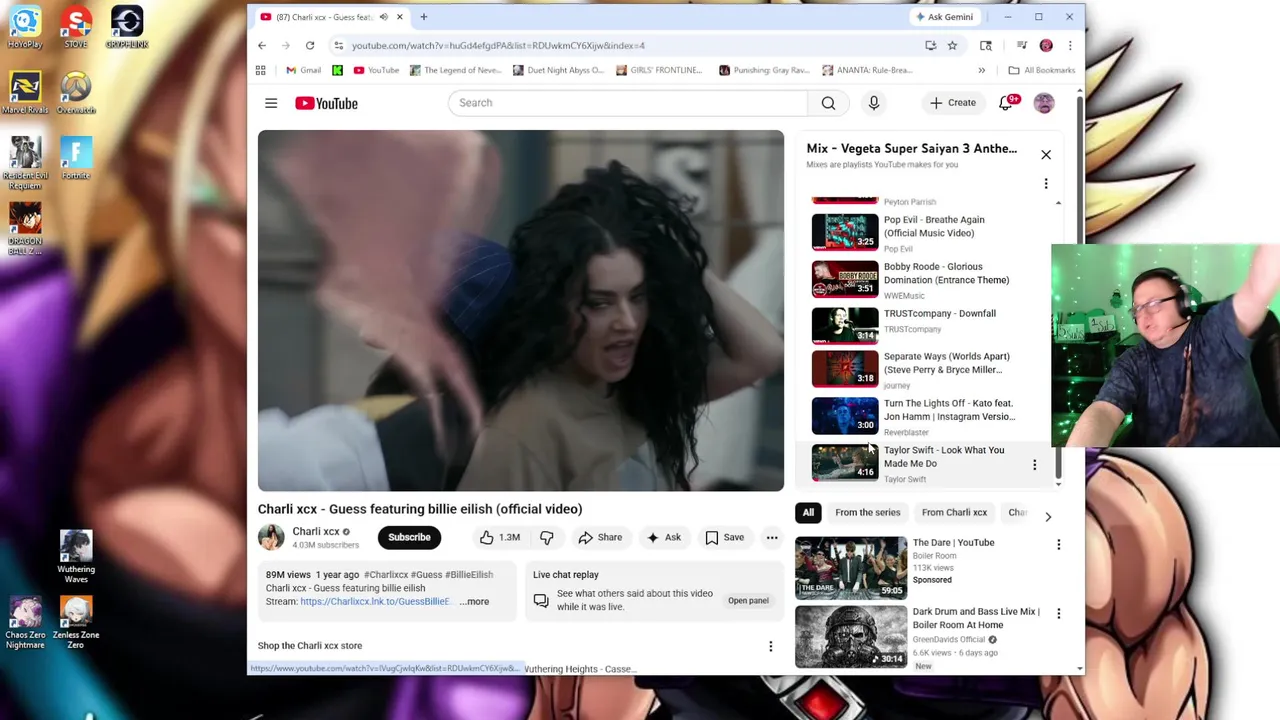Open options for The Dare video
The image size is (1280, 720).
tap(1058, 545)
